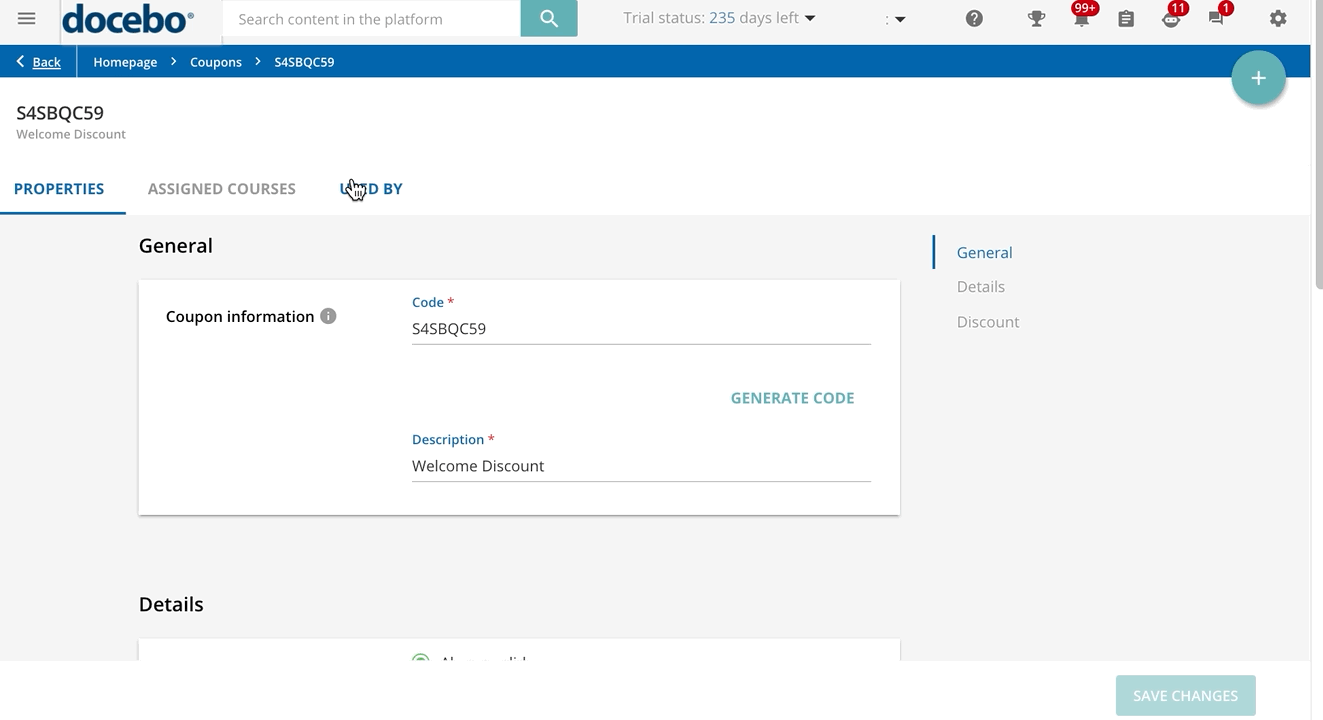Switch to the Assigned Courses tab

click(x=221, y=189)
